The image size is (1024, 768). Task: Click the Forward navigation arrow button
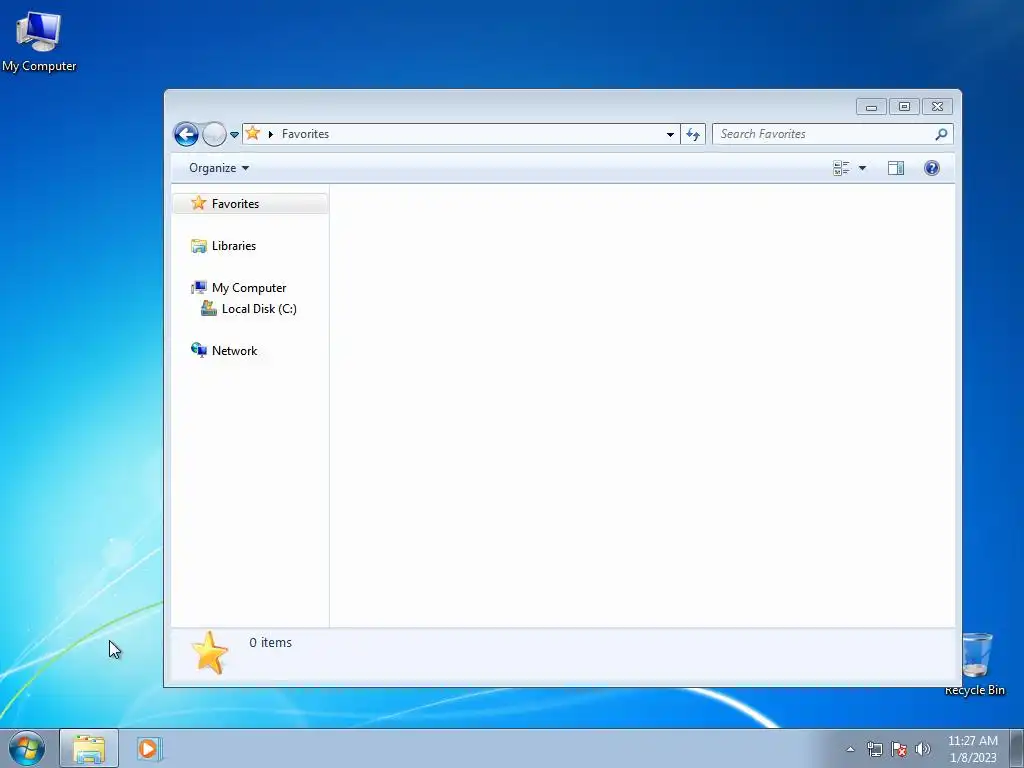point(214,135)
